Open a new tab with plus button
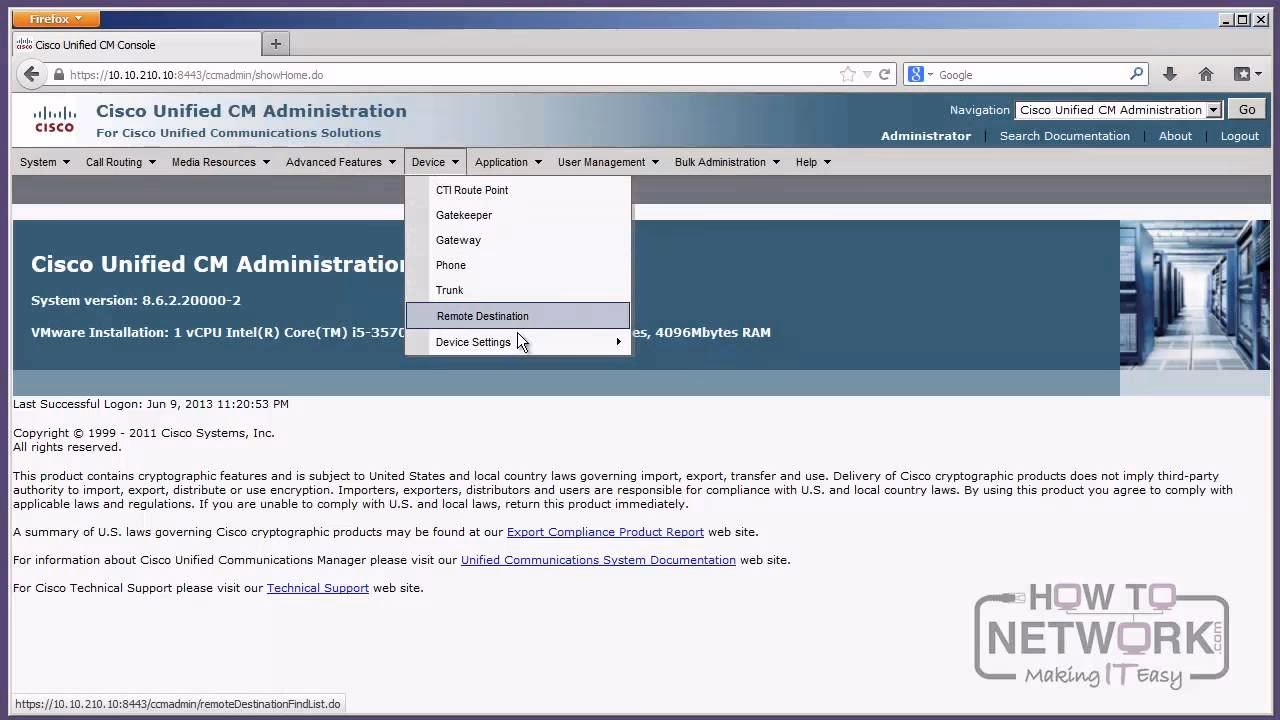Image resolution: width=1280 pixels, height=720 pixels. coord(276,44)
